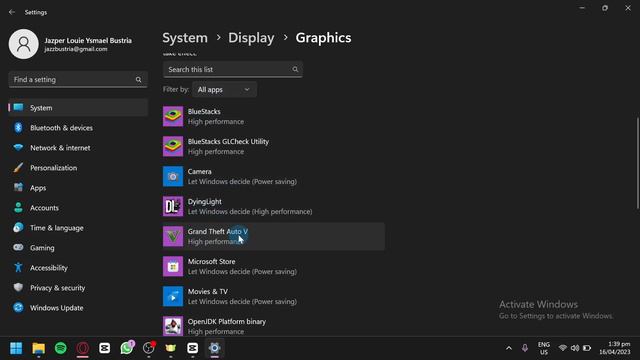Open File Explorer from the taskbar

[x=39, y=348]
